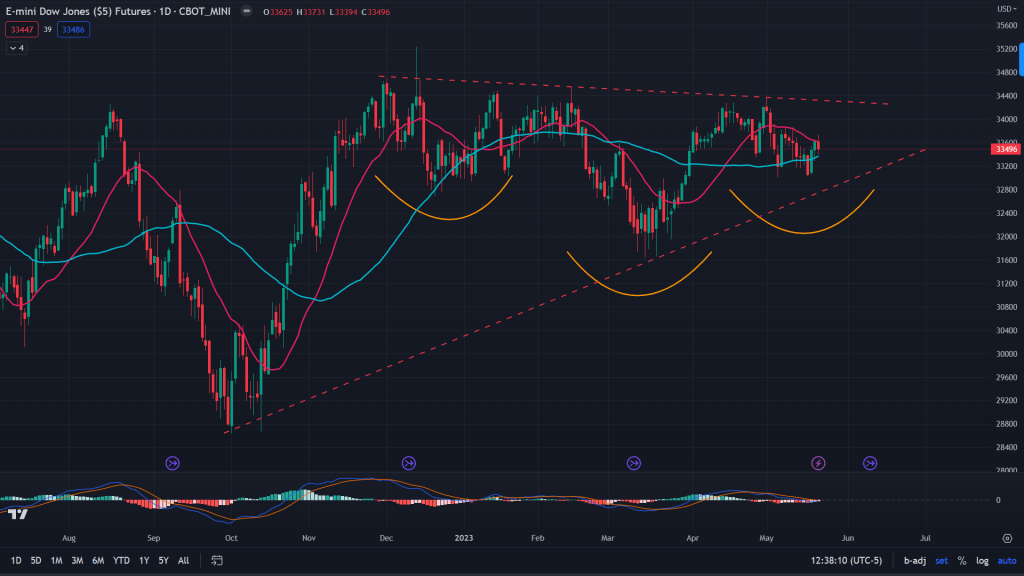
Task: Toggle the percent (%) scale mode
Action: [x=962, y=561]
